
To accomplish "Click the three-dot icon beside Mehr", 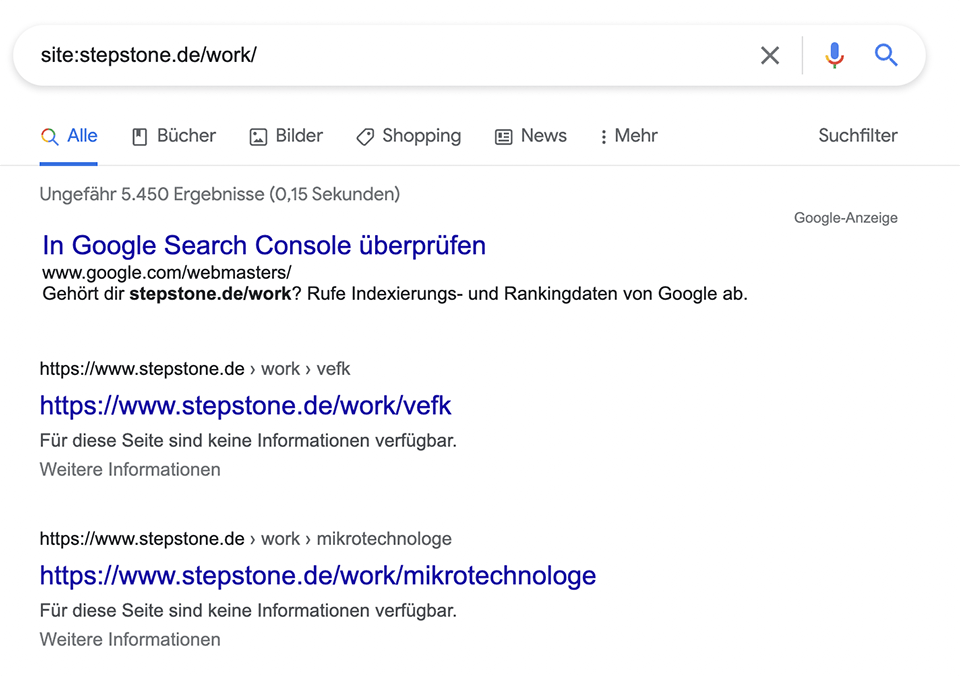I will [x=604, y=137].
